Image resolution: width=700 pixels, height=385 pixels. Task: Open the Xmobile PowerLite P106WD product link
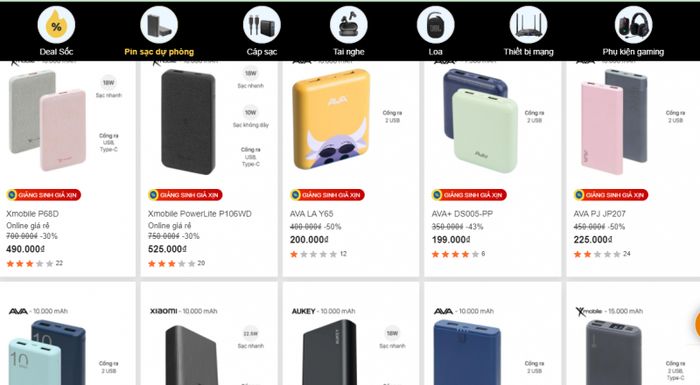tap(200, 214)
